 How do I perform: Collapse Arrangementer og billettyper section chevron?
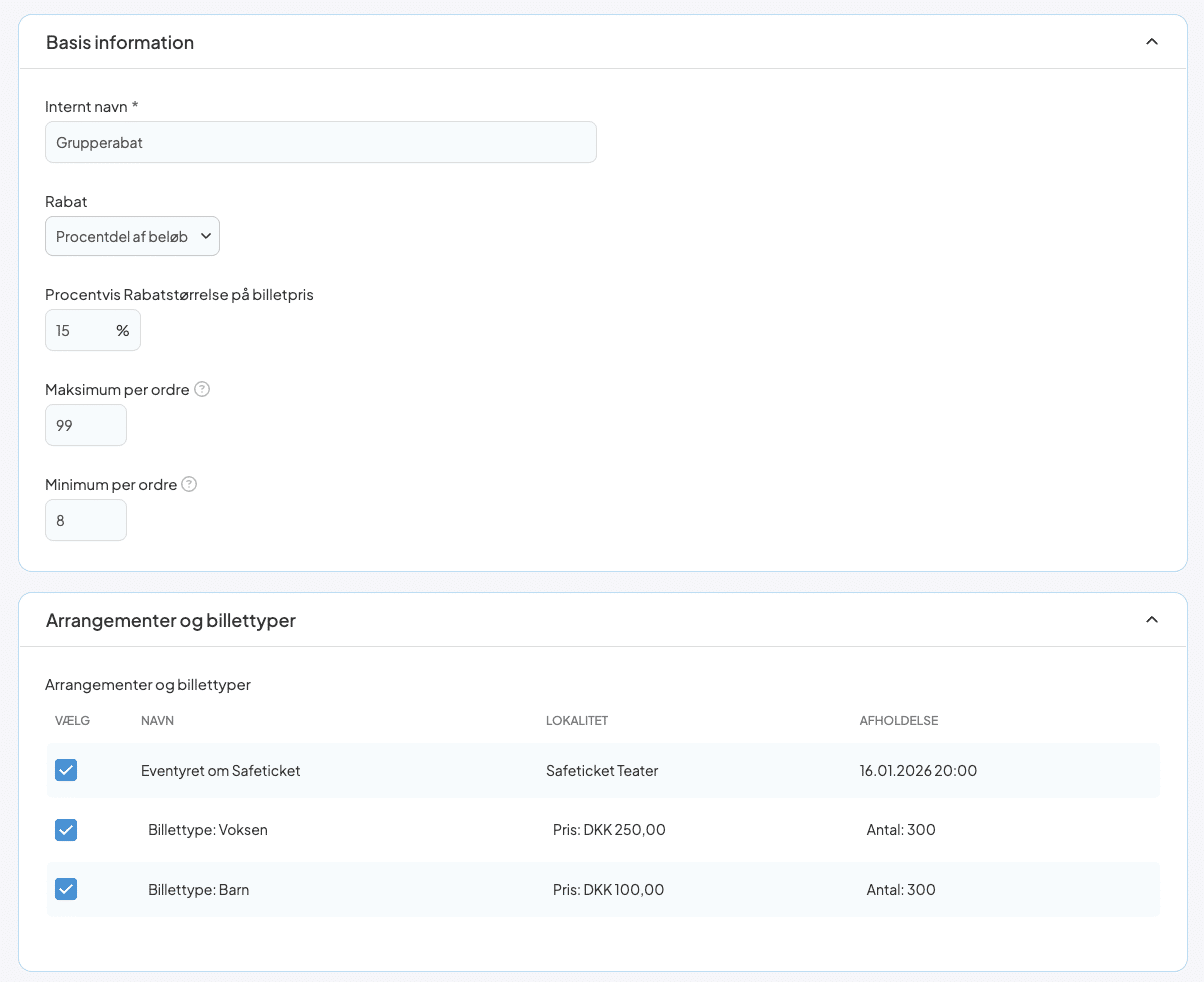(x=1151, y=620)
